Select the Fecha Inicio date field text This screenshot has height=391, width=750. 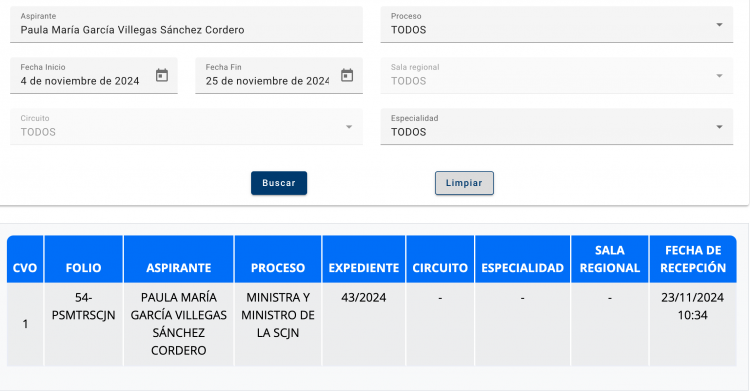coord(80,81)
